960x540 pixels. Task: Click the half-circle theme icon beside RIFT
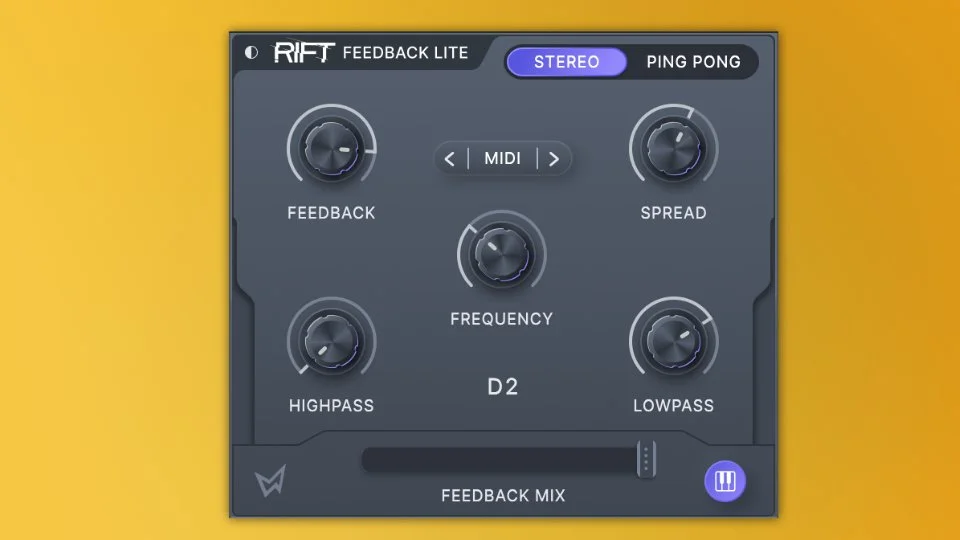point(251,53)
